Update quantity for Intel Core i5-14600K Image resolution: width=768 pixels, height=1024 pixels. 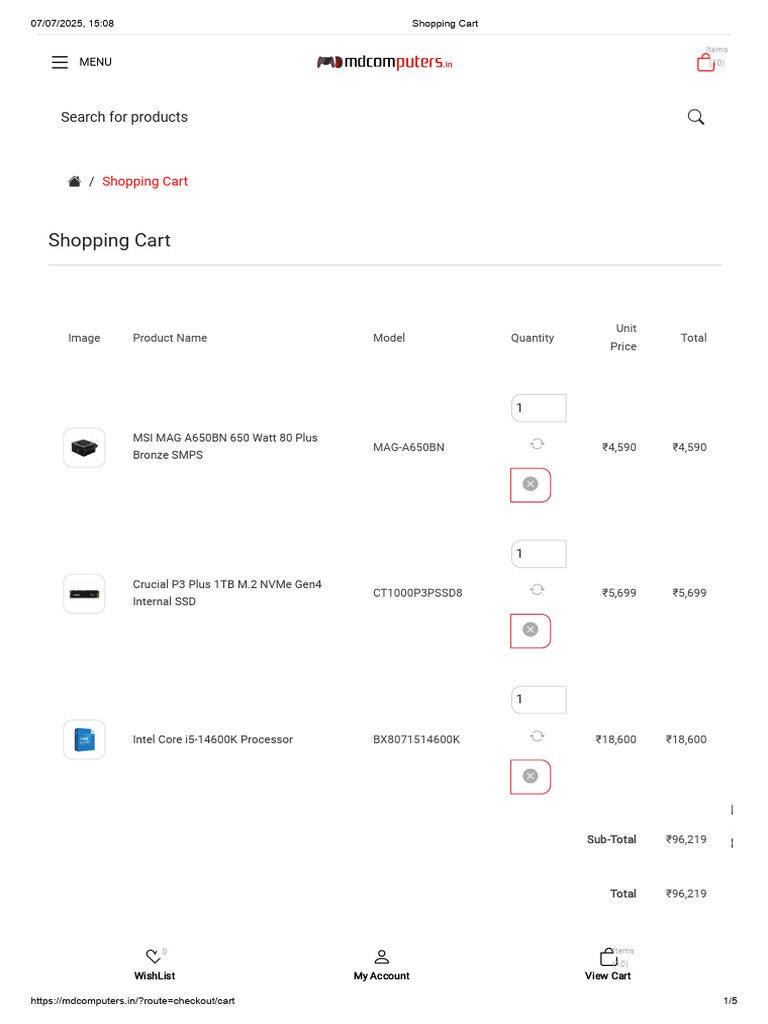pyautogui.click(x=537, y=736)
